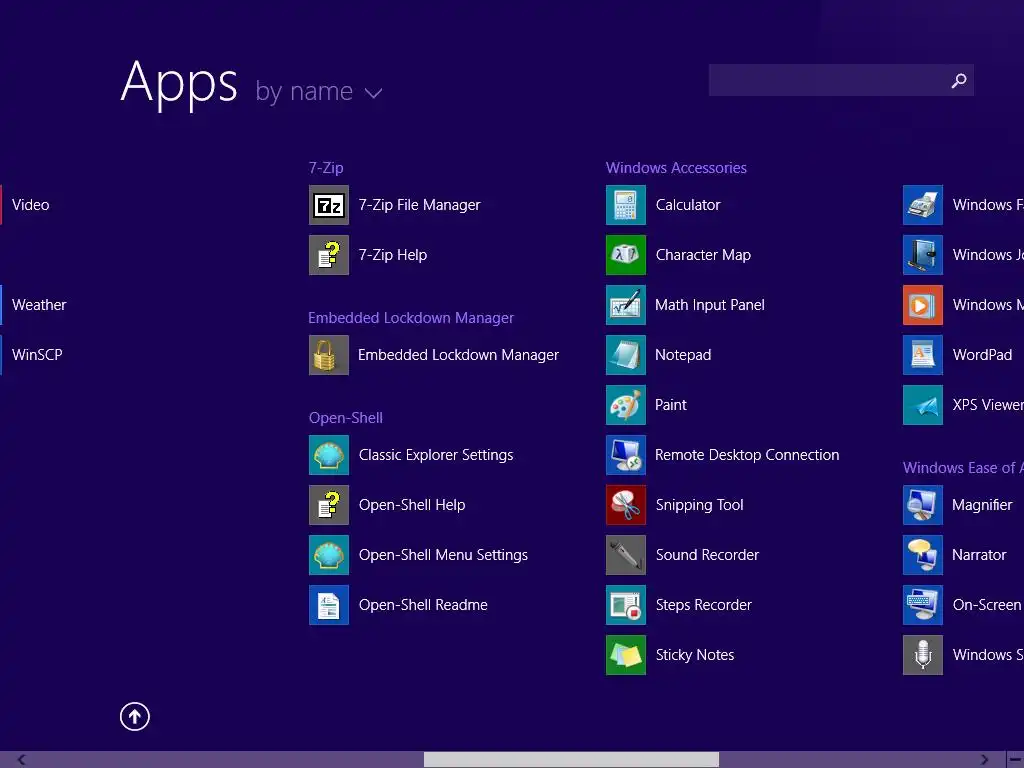Launch the Steps Recorder icon
This screenshot has width=1024, height=768.
(626, 605)
